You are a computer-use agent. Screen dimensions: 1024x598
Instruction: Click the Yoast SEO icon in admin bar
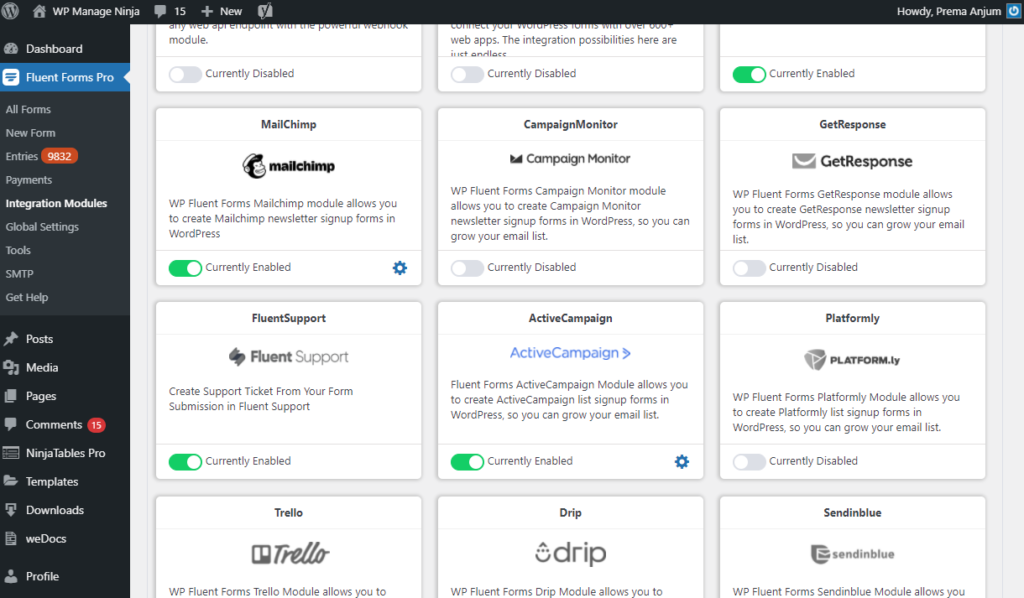pyautogui.click(x=264, y=11)
